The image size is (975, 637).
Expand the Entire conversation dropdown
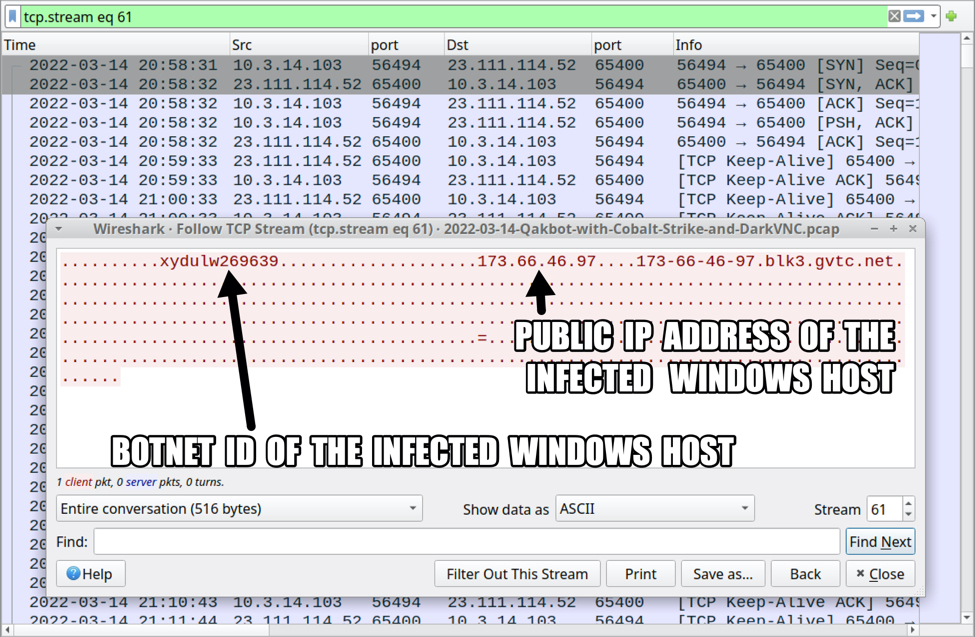(x=239, y=509)
